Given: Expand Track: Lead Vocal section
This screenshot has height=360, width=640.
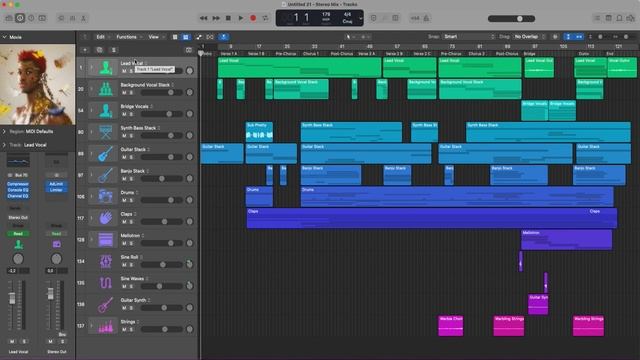Looking at the screenshot, I should [4, 145].
